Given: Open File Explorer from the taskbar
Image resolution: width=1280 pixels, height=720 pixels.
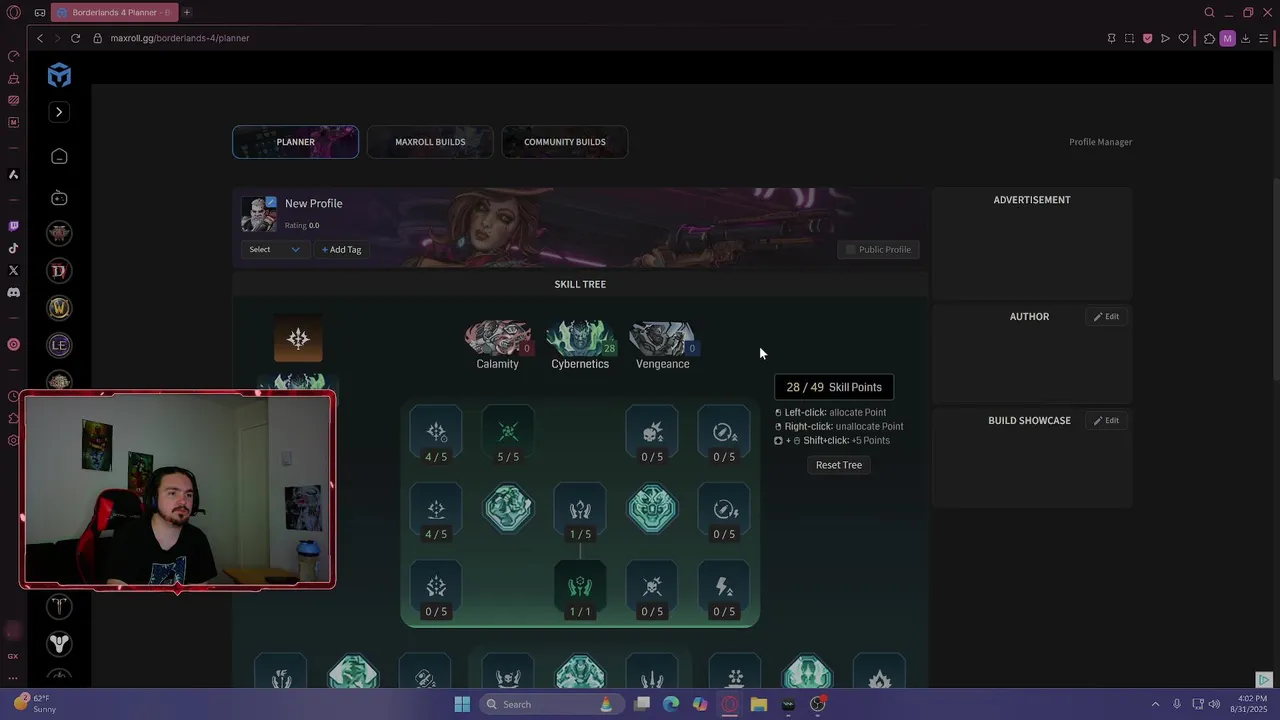Looking at the screenshot, I should (x=759, y=704).
